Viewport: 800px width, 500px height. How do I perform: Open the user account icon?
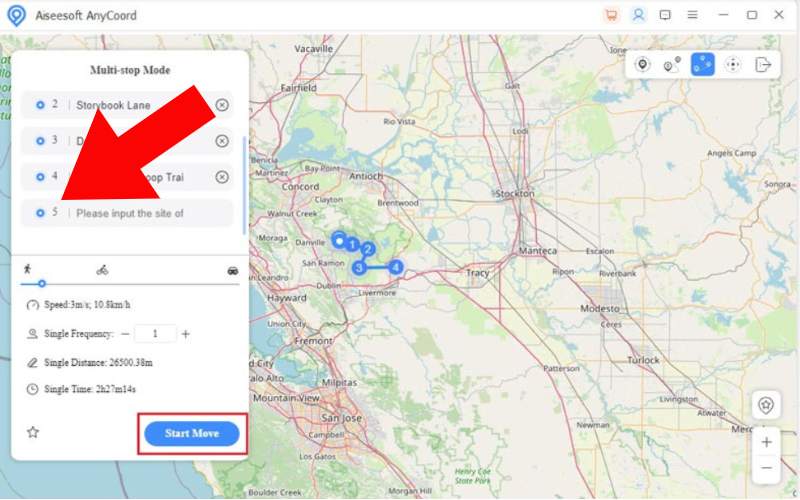[638, 15]
